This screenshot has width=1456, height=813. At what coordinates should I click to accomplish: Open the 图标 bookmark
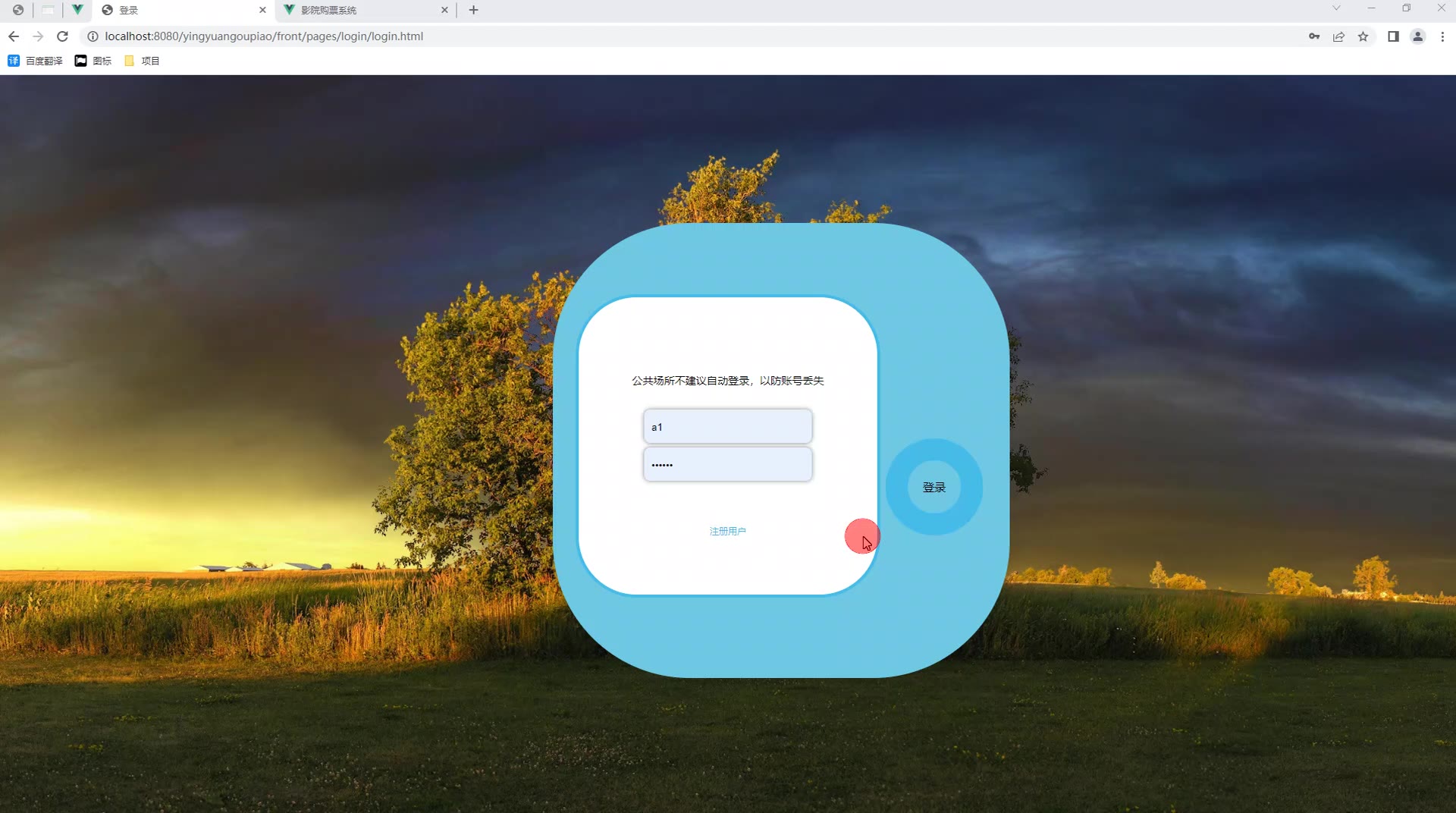(x=93, y=61)
